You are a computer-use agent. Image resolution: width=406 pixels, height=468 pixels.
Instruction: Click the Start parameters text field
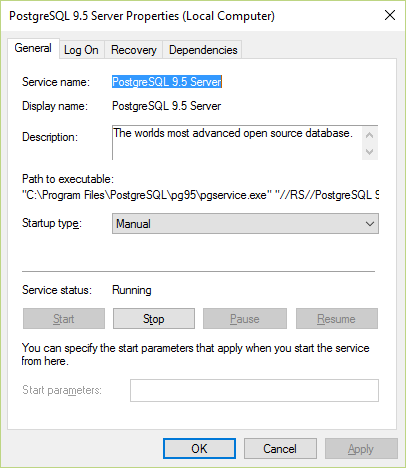tap(254, 390)
